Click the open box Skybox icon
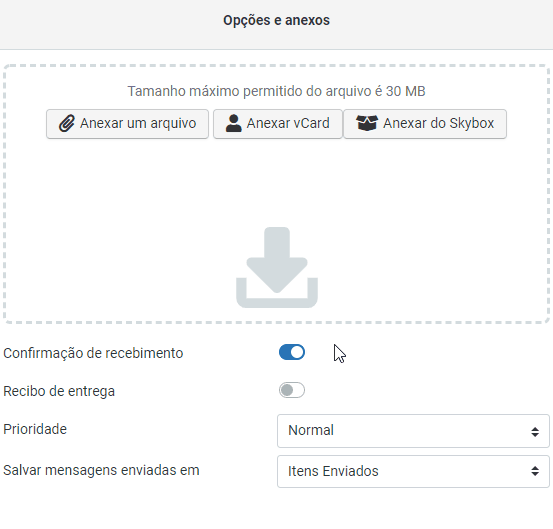Viewport: 553px width, 529px height. click(x=367, y=123)
